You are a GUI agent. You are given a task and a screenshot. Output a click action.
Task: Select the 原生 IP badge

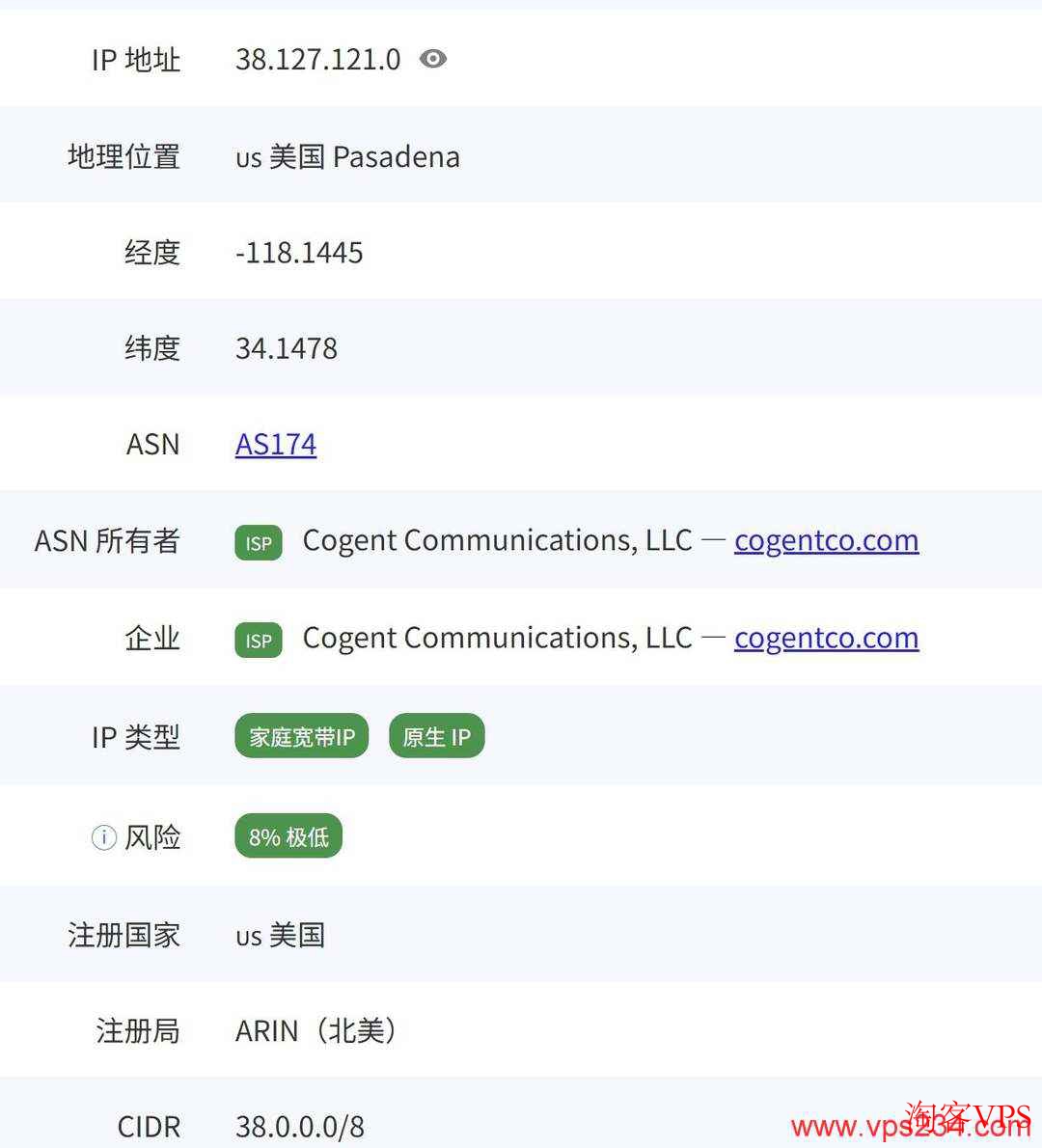coord(436,735)
